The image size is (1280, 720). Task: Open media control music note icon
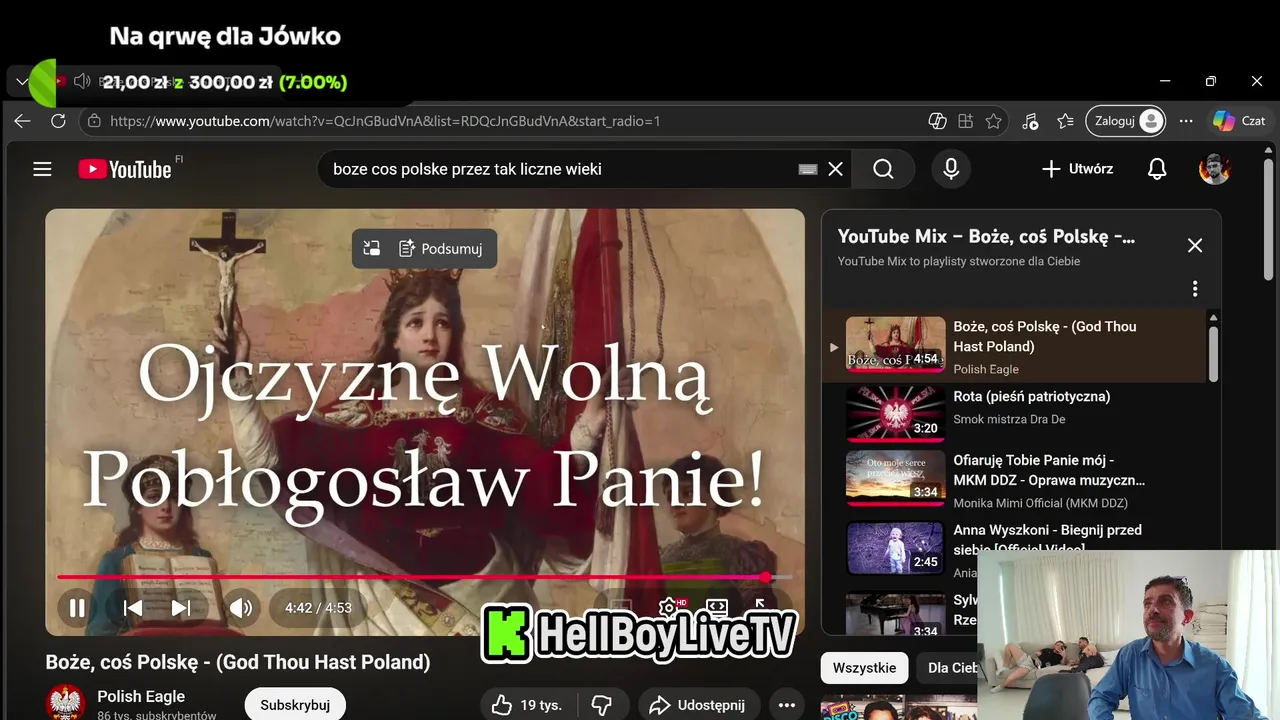[x=1030, y=121]
